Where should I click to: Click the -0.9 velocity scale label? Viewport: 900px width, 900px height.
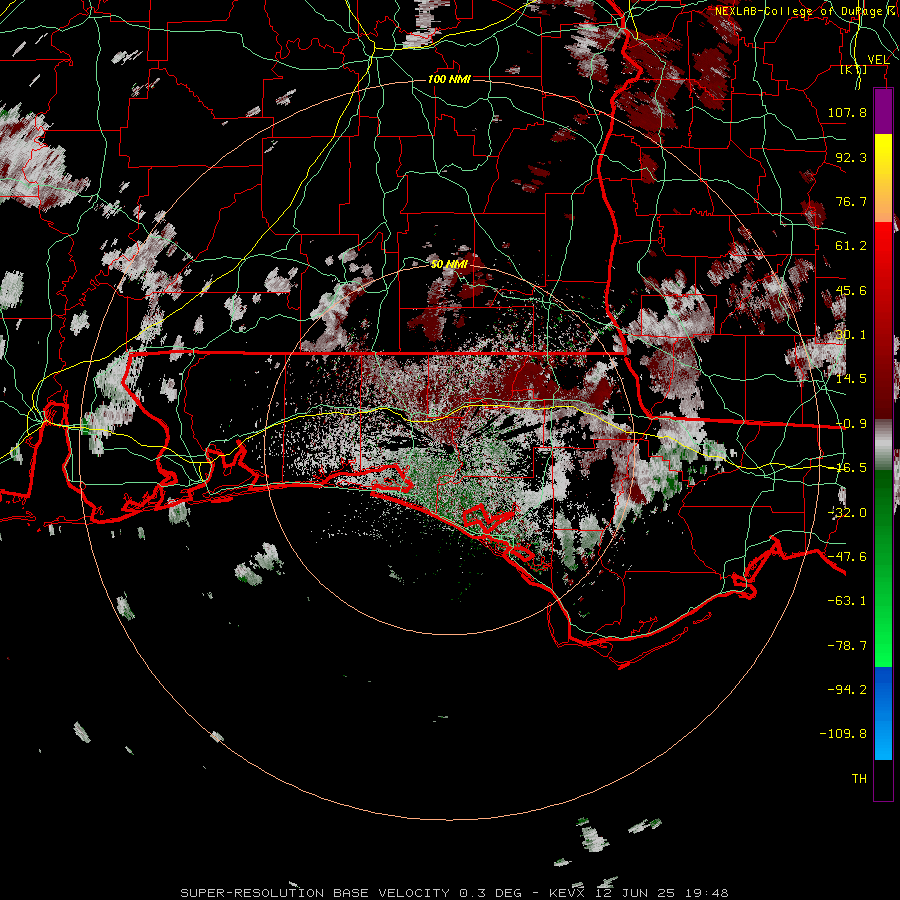(x=851, y=424)
